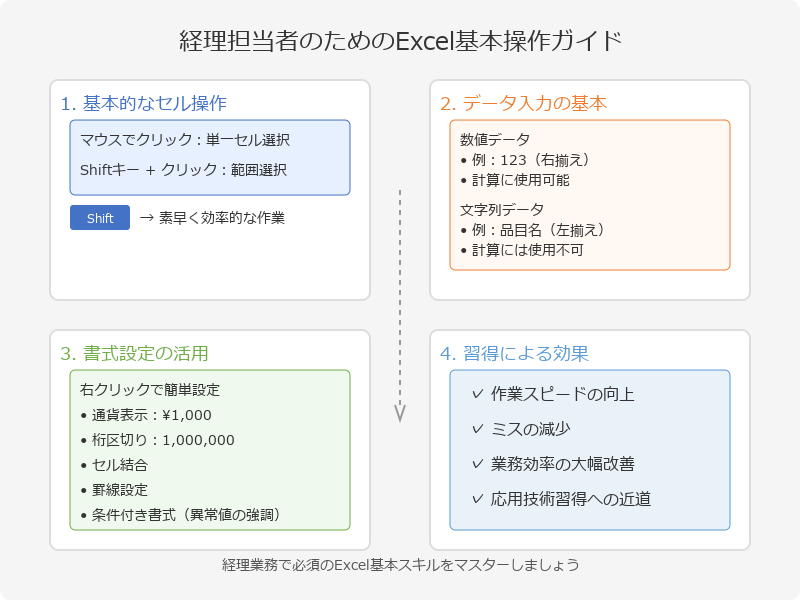Click the bullet 例：123（右揃え）

(x=526, y=160)
